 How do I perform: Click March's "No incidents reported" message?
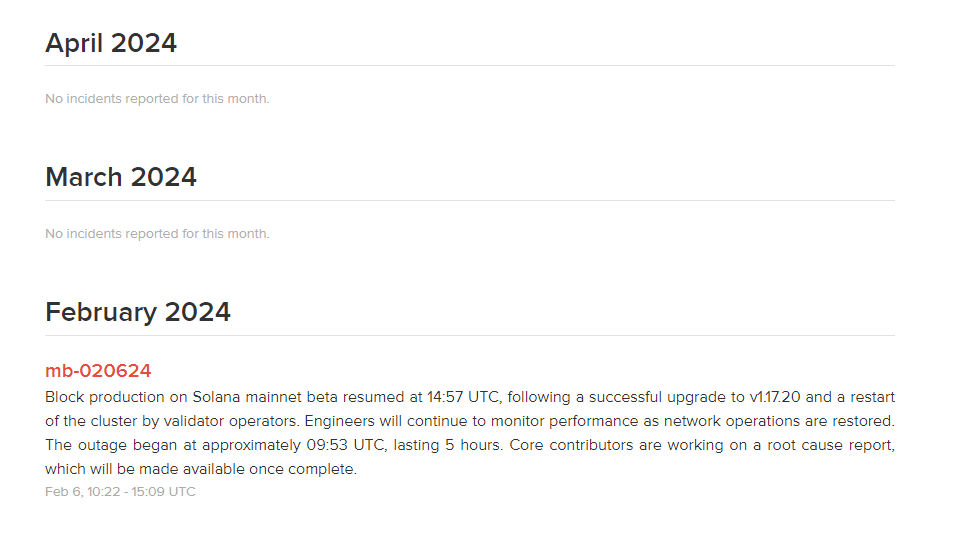tap(157, 234)
